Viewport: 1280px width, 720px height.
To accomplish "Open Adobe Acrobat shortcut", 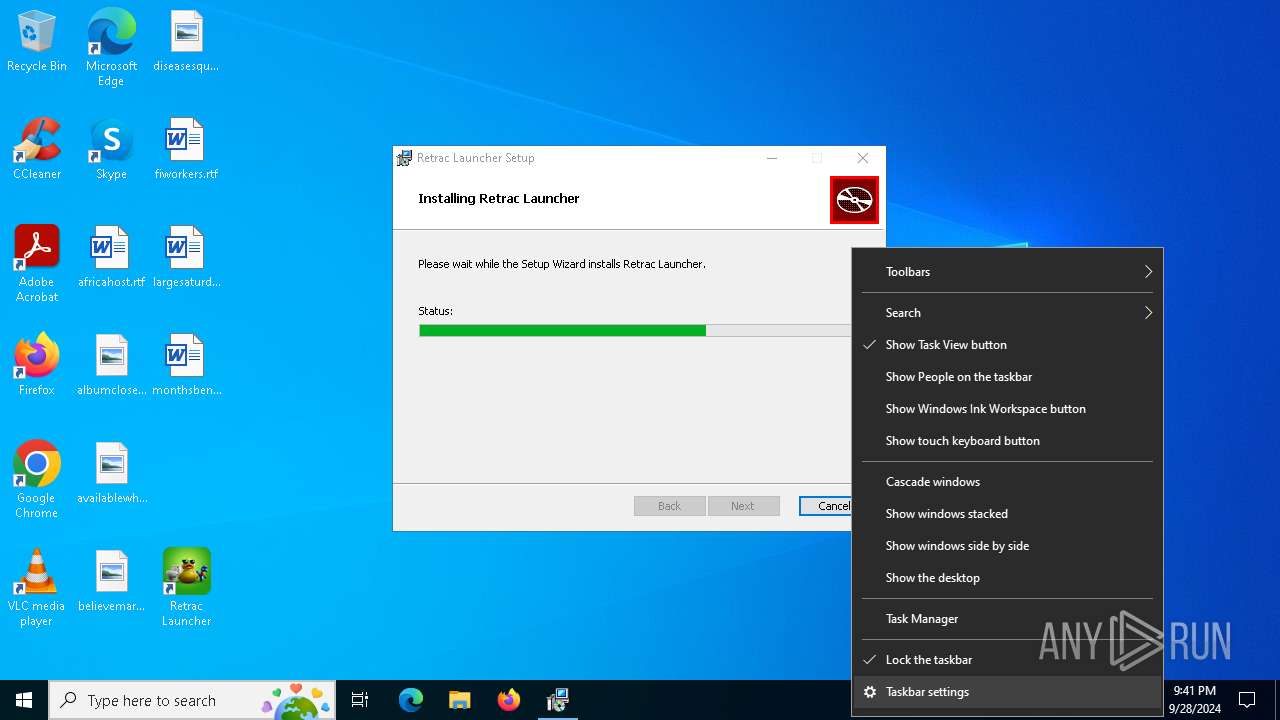I will 37,264.
